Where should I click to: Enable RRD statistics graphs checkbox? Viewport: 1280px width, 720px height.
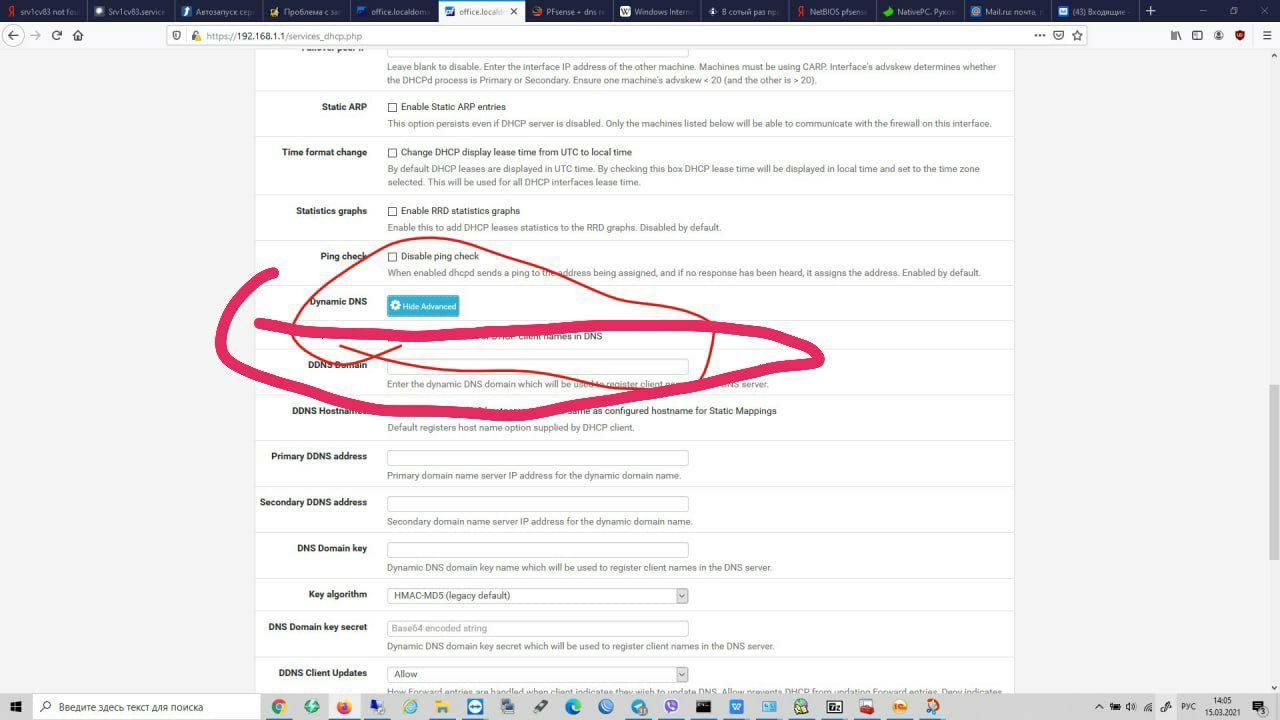[392, 211]
